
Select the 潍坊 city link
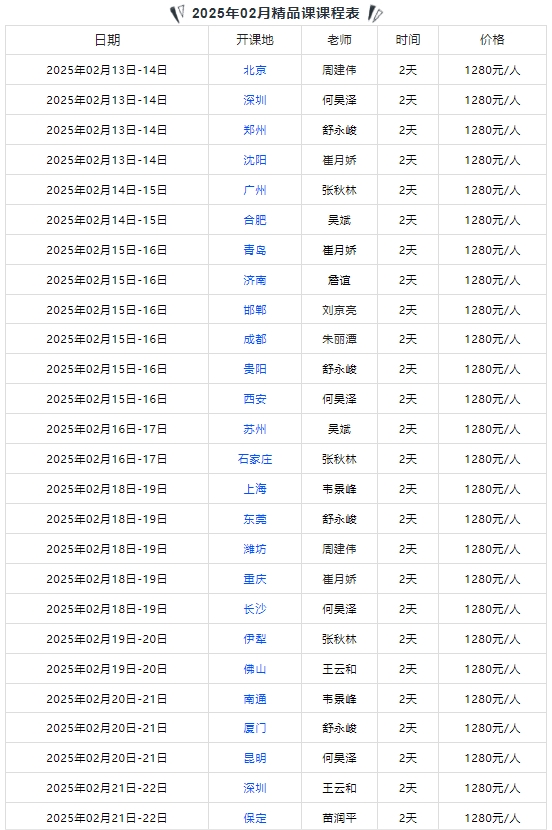(255, 549)
